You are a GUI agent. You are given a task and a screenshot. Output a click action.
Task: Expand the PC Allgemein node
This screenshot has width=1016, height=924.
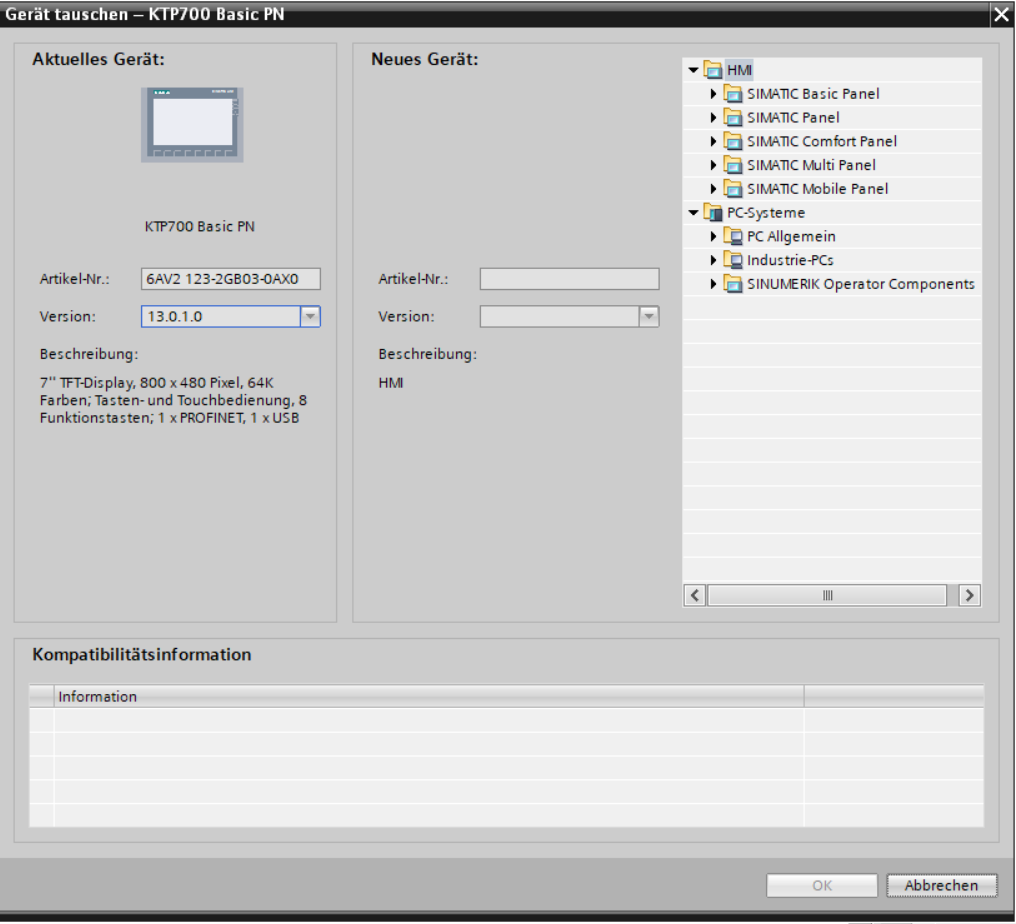[713, 237]
